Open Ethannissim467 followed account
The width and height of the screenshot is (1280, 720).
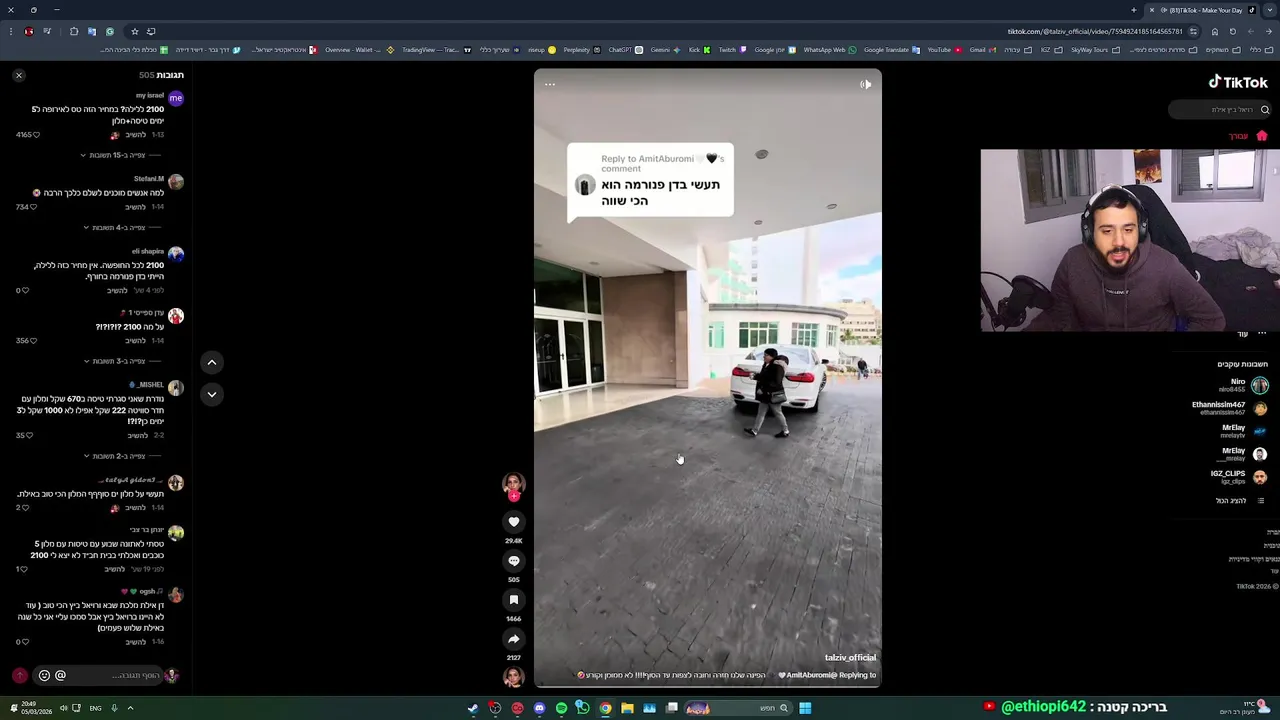(1230, 408)
